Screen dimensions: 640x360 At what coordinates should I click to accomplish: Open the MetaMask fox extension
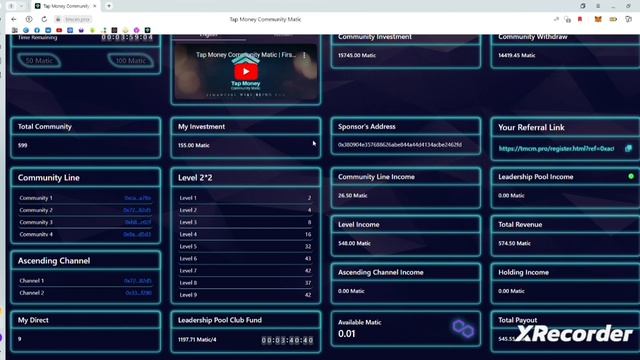pyautogui.click(x=598, y=19)
